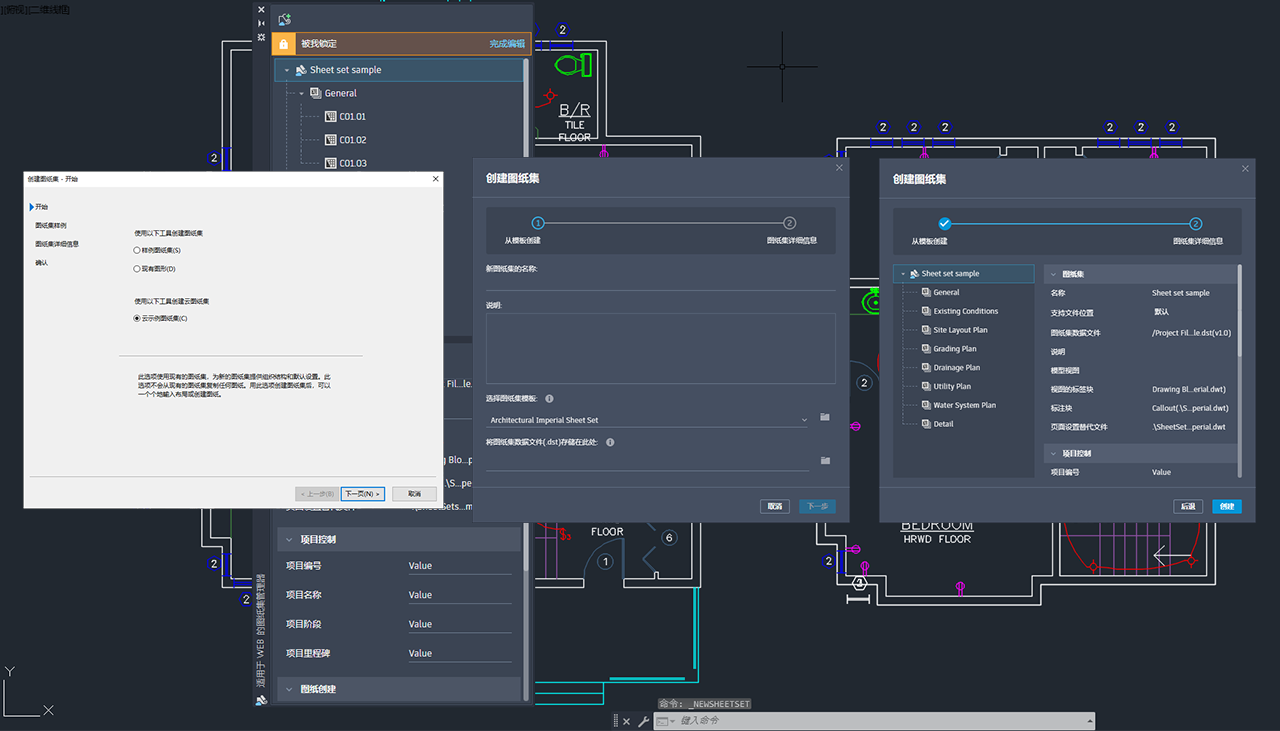Browse storage location folder icon
This screenshot has width=1280, height=731.
pyautogui.click(x=825, y=460)
